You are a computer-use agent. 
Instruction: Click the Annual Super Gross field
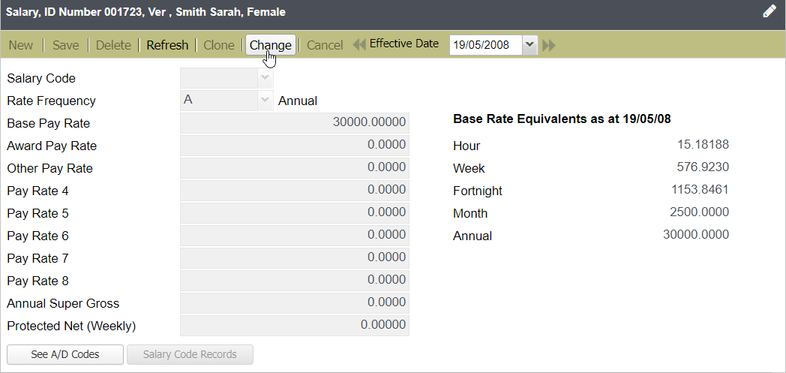295,303
